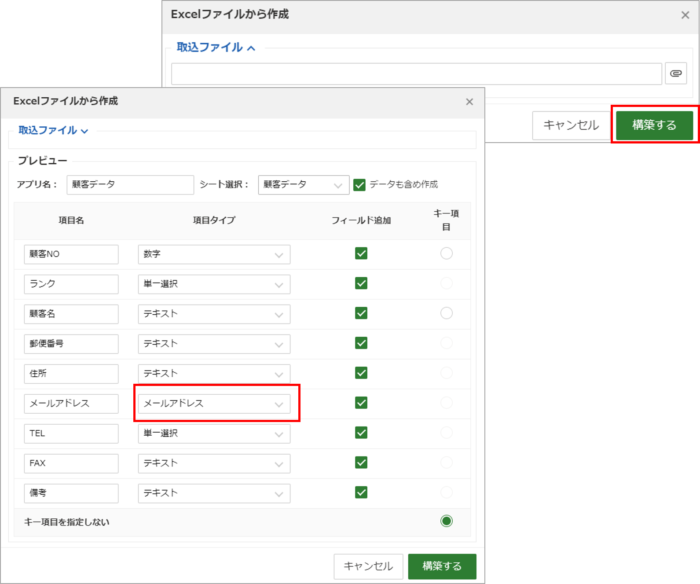
Task: Select 顧客名 as key item radio
Action: click(x=446, y=313)
